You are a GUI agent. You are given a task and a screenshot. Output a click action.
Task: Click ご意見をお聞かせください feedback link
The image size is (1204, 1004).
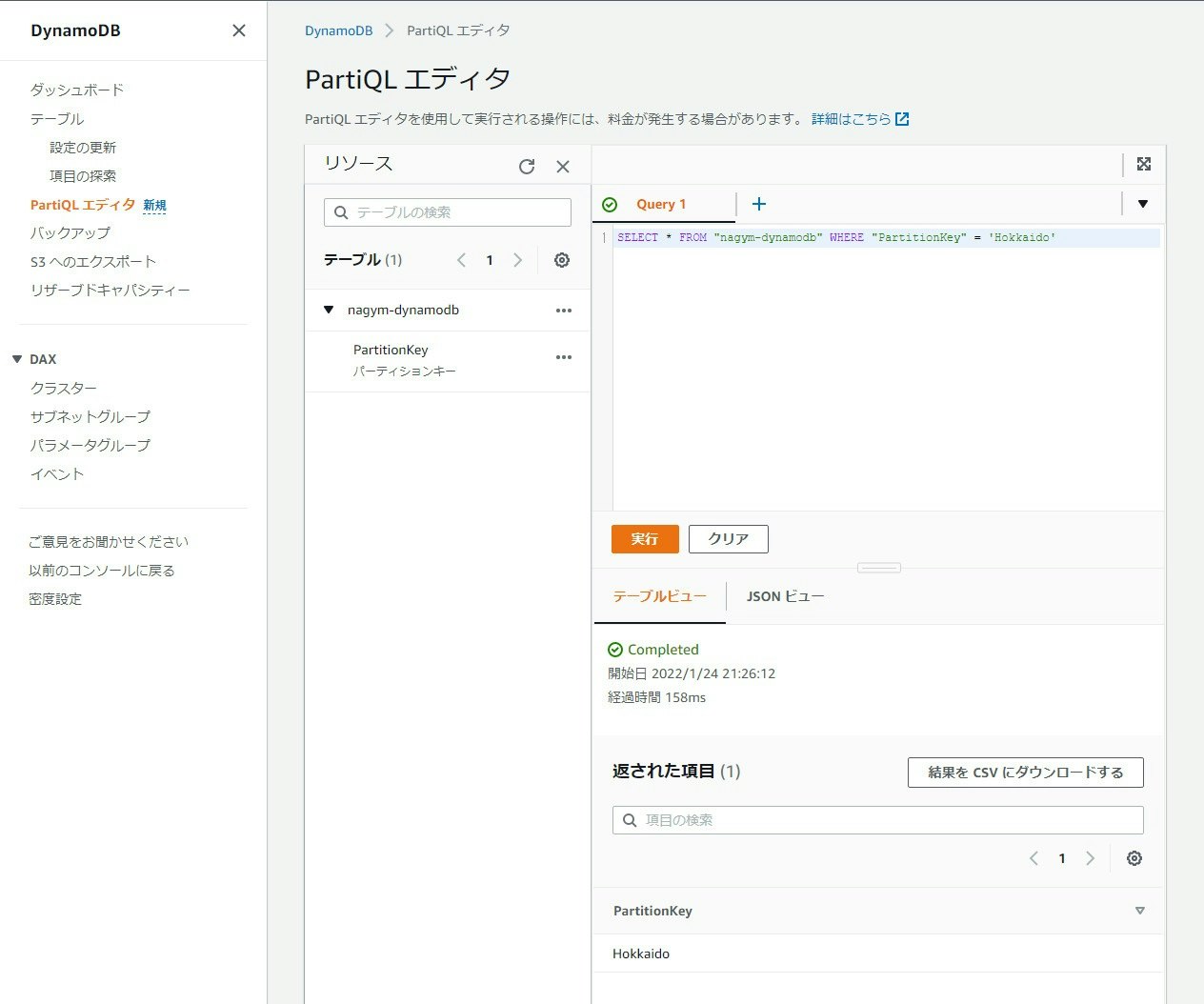pyautogui.click(x=109, y=541)
